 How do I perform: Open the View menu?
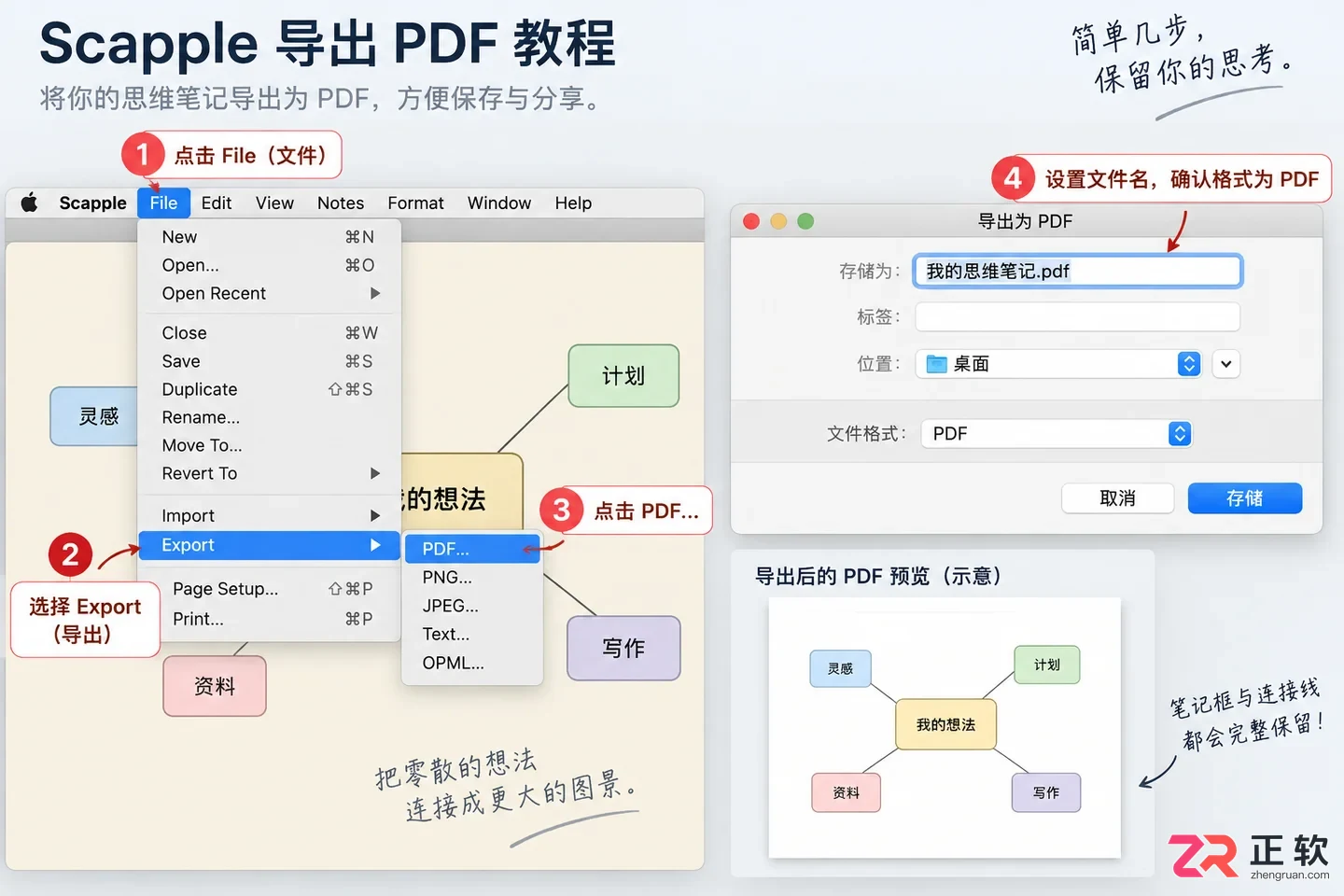[x=274, y=203]
